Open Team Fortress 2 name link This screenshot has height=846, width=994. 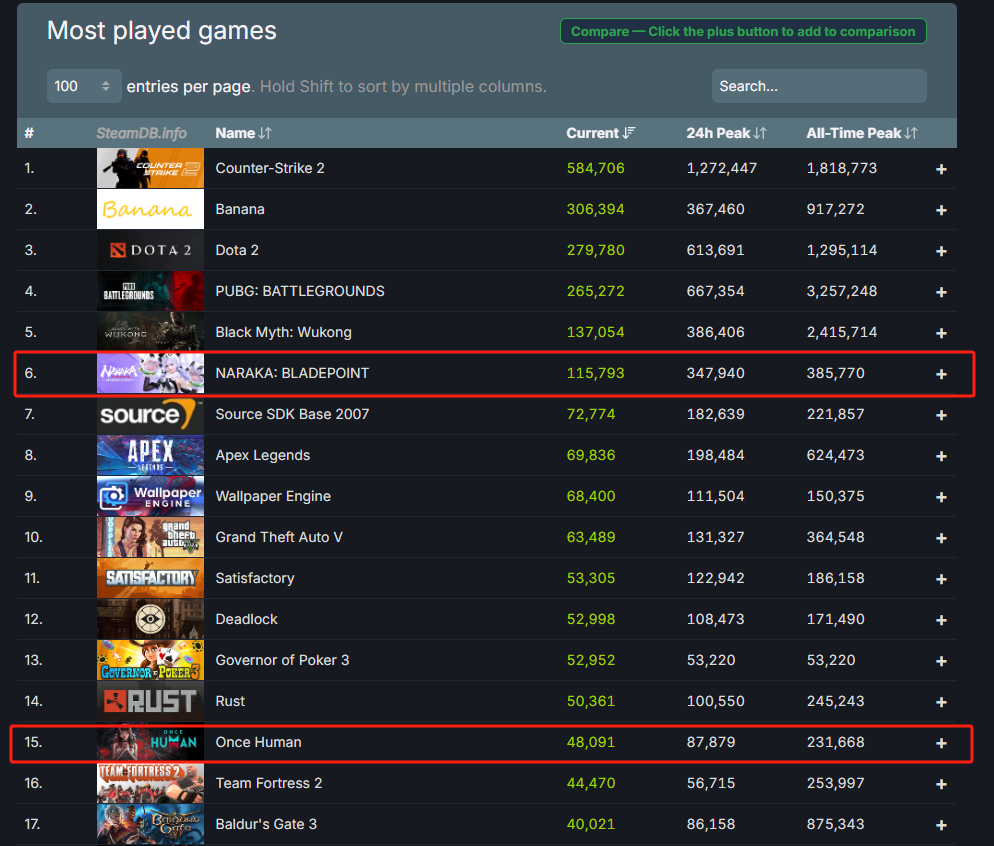pos(269,783)
